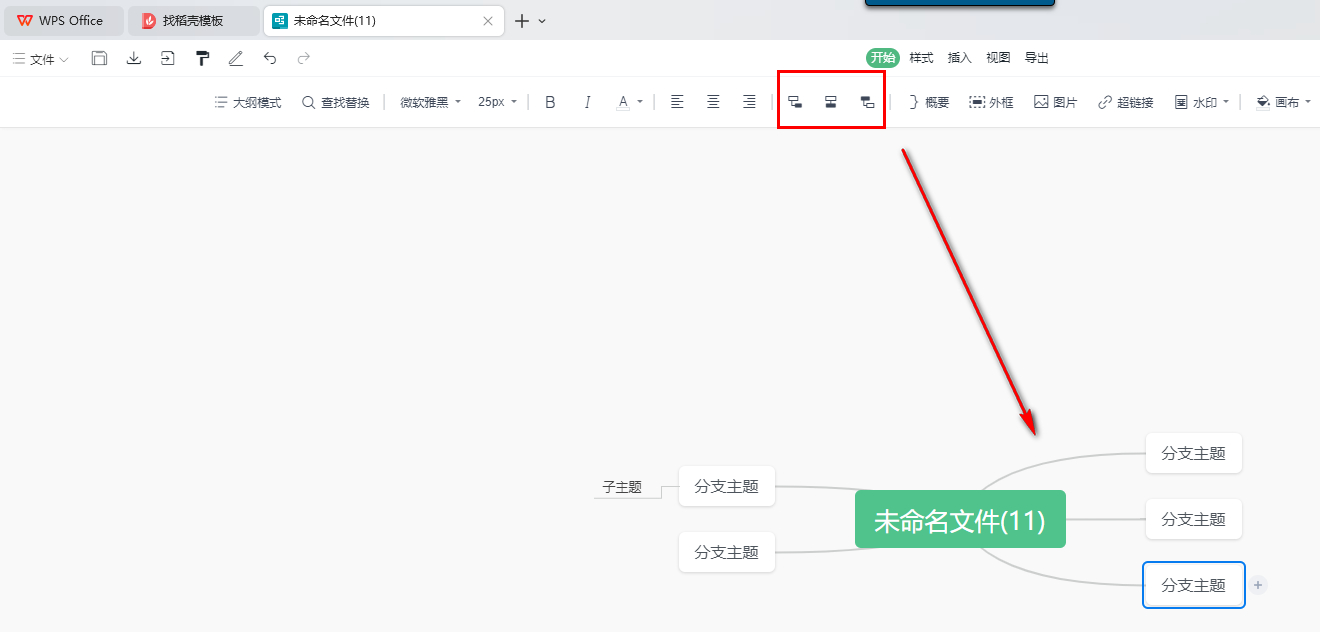Click the boxed-arrow icon left of format painter
Screen dimensions: 1320x632
[x=168, y=58]
